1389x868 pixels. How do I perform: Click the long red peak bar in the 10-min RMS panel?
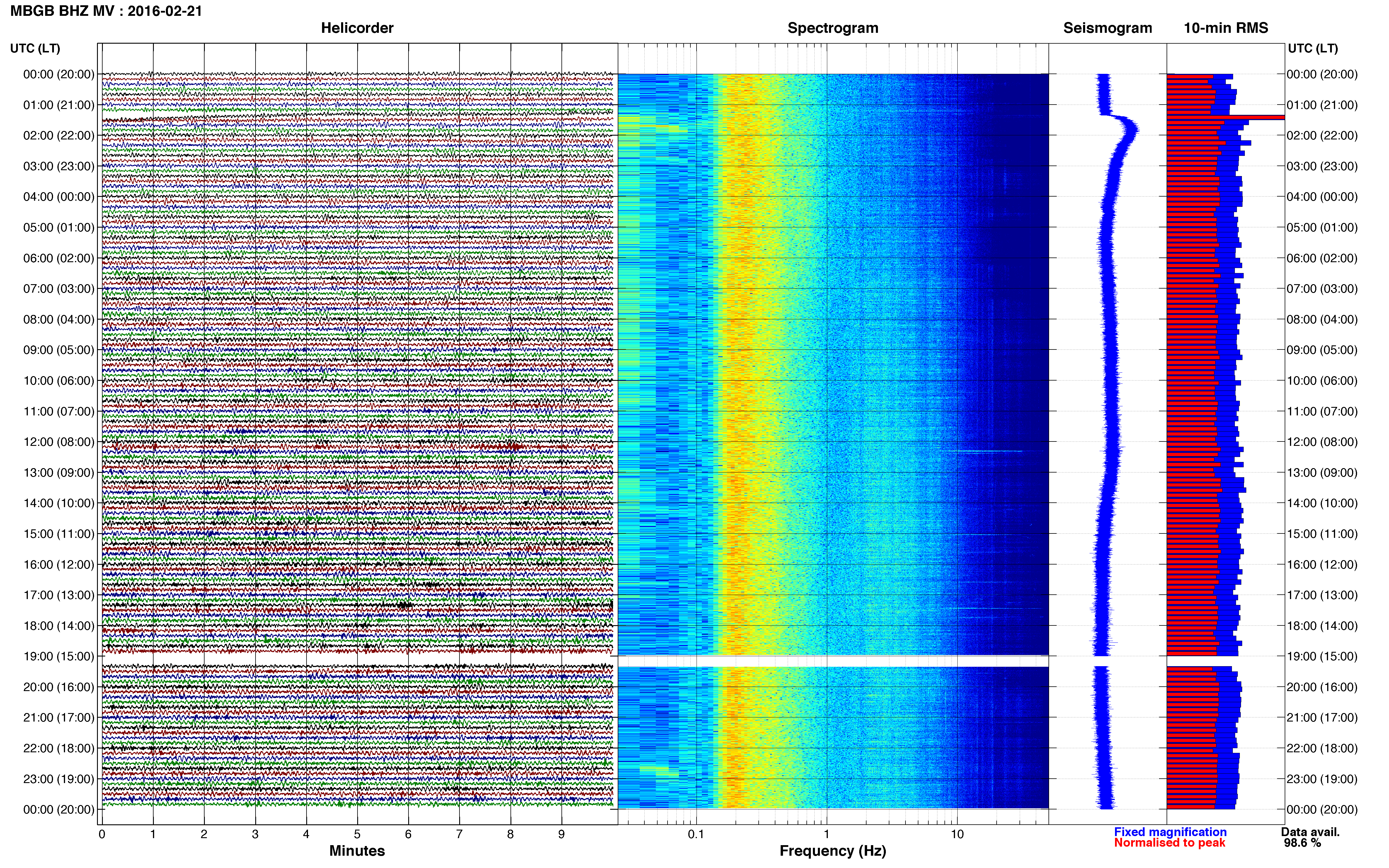pyautogui.click(x=1225, y=117)
